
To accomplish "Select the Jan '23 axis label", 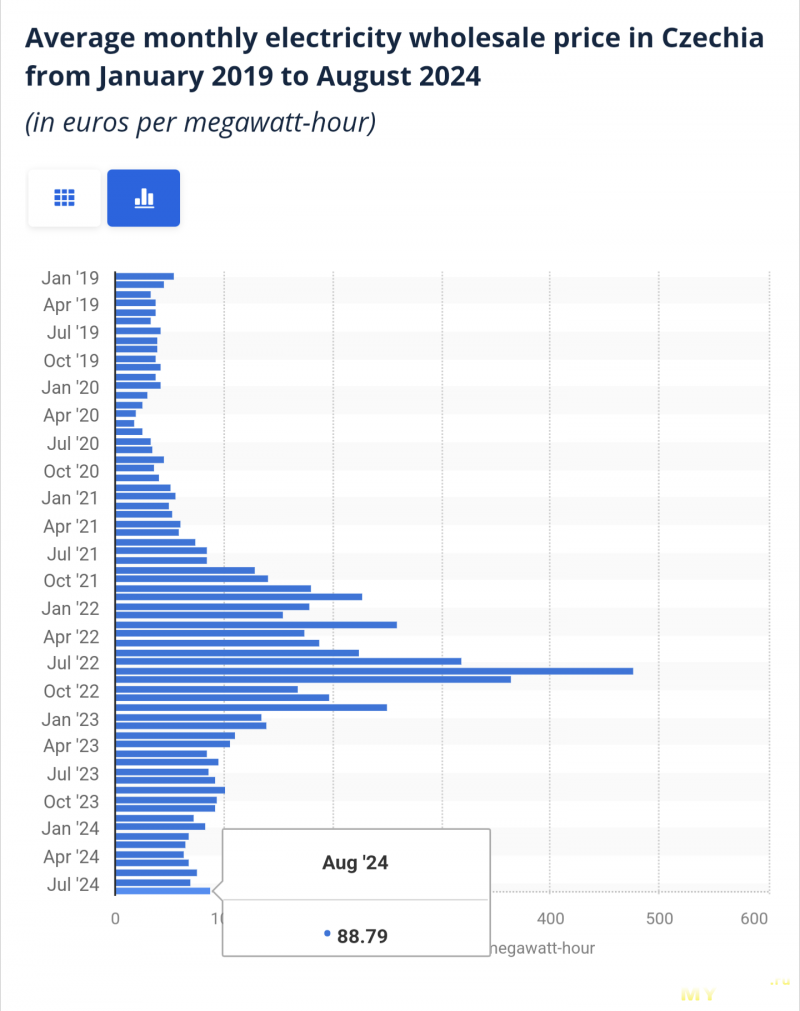I will (x=70, y=720).
